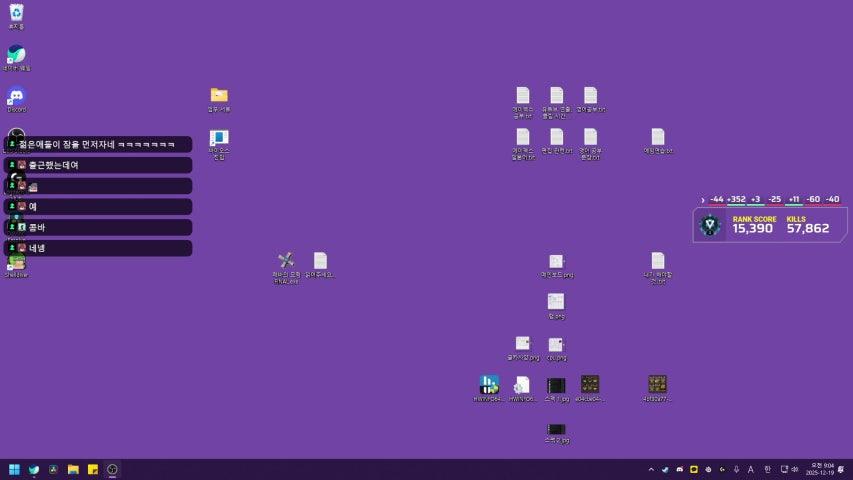Open the ShellShock desktop shortcut
Screen dimensions: 853x480
[x=16, y=263]
